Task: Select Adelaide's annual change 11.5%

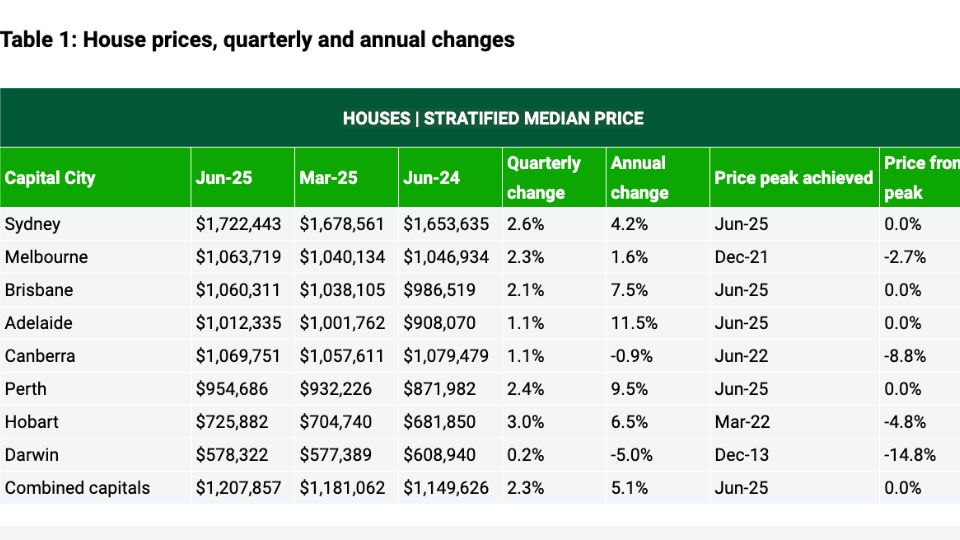Action: point(634,323)
